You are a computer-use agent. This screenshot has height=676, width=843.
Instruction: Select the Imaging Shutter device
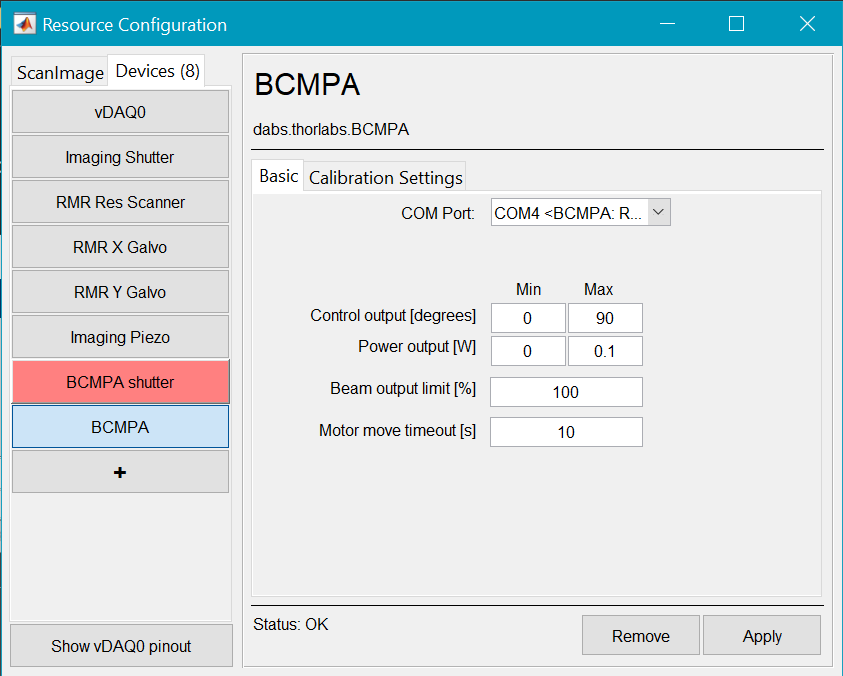coord(120,157)
